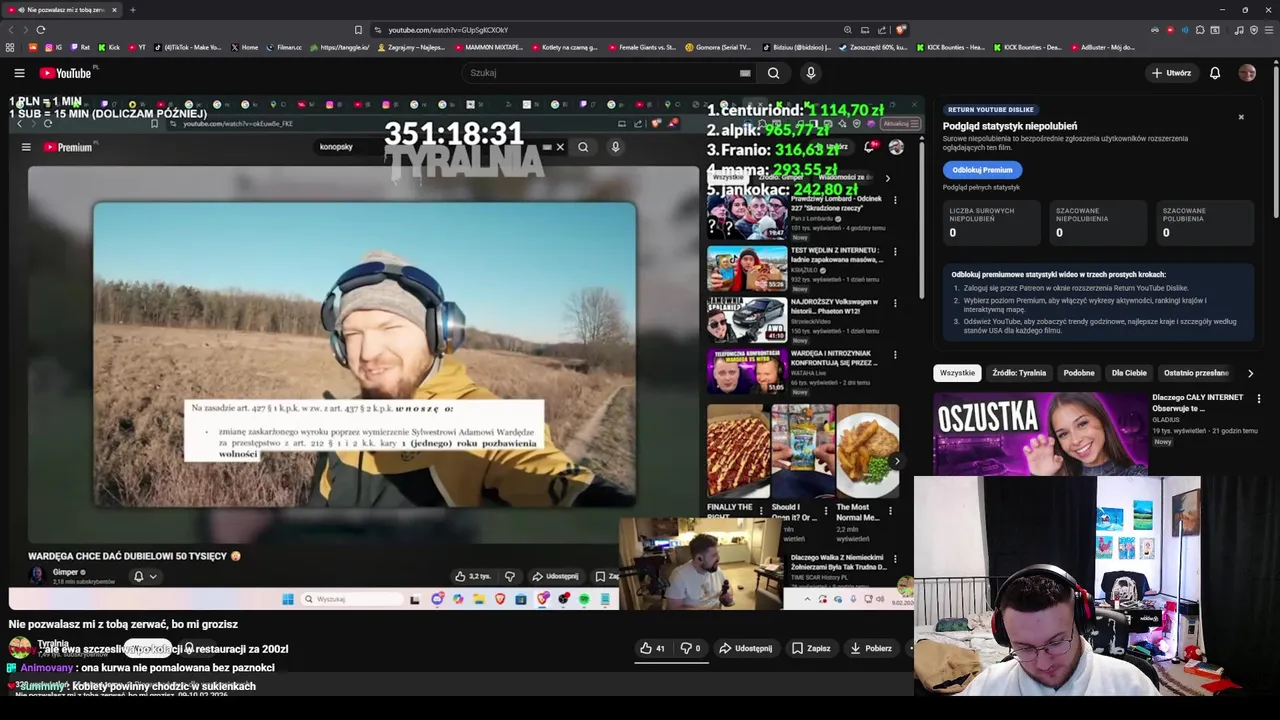This screenshot has height=720, width=1280.
Task: Open the "AdBuster" bookmark
Action: pyautogui.click(x=1103, y=47)
